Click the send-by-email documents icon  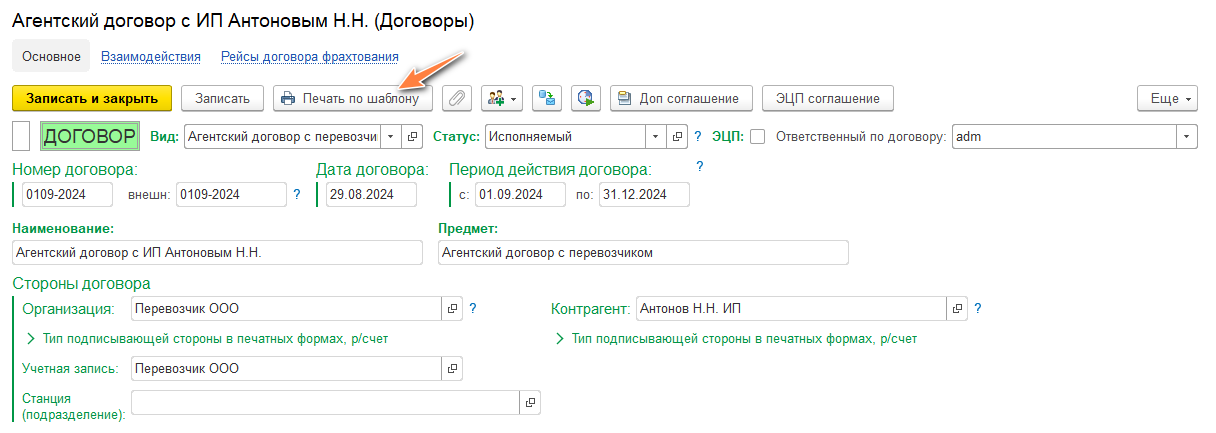(x=547, y=98)
